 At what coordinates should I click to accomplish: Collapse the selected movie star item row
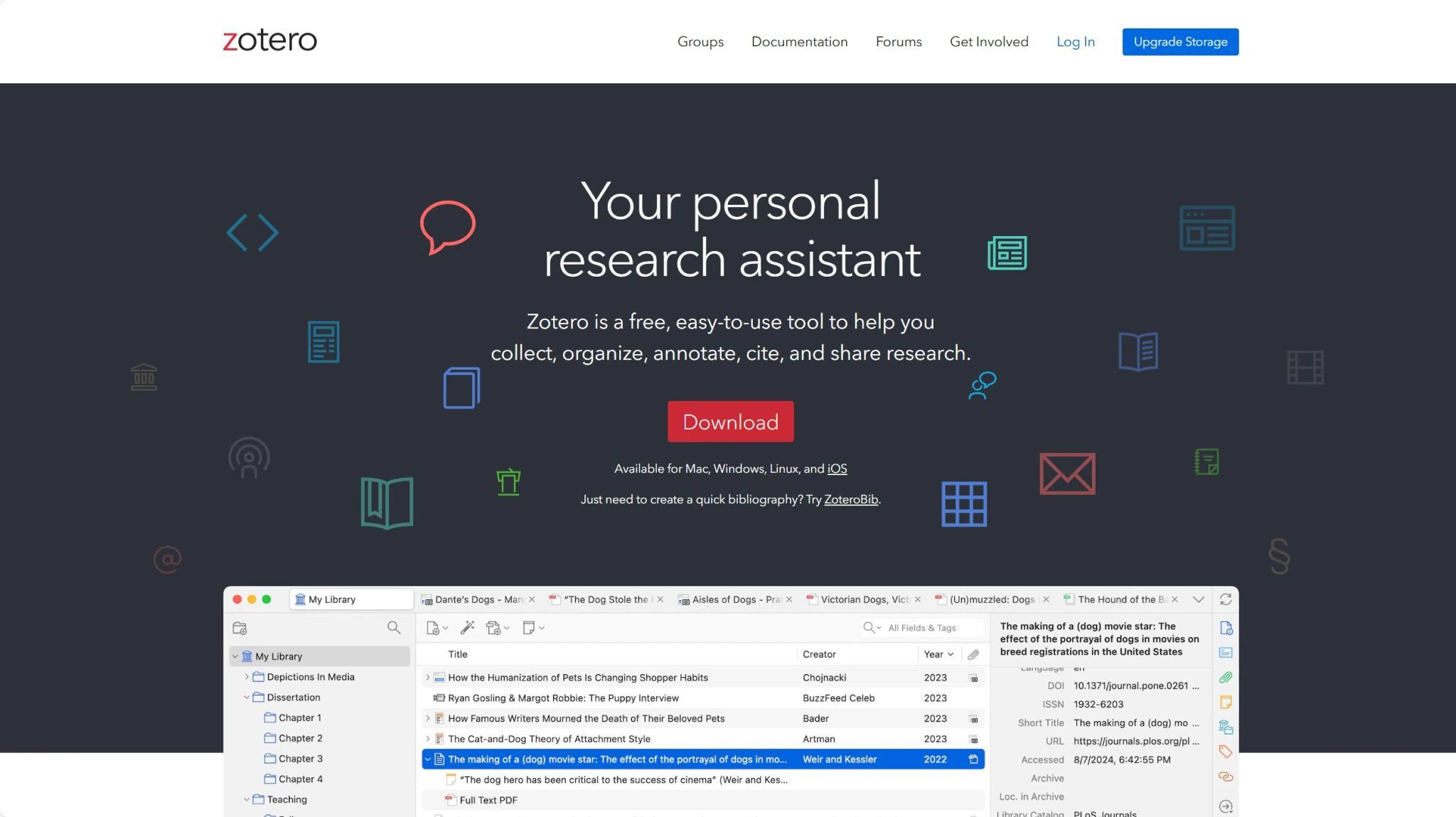[x=428, y=759]
